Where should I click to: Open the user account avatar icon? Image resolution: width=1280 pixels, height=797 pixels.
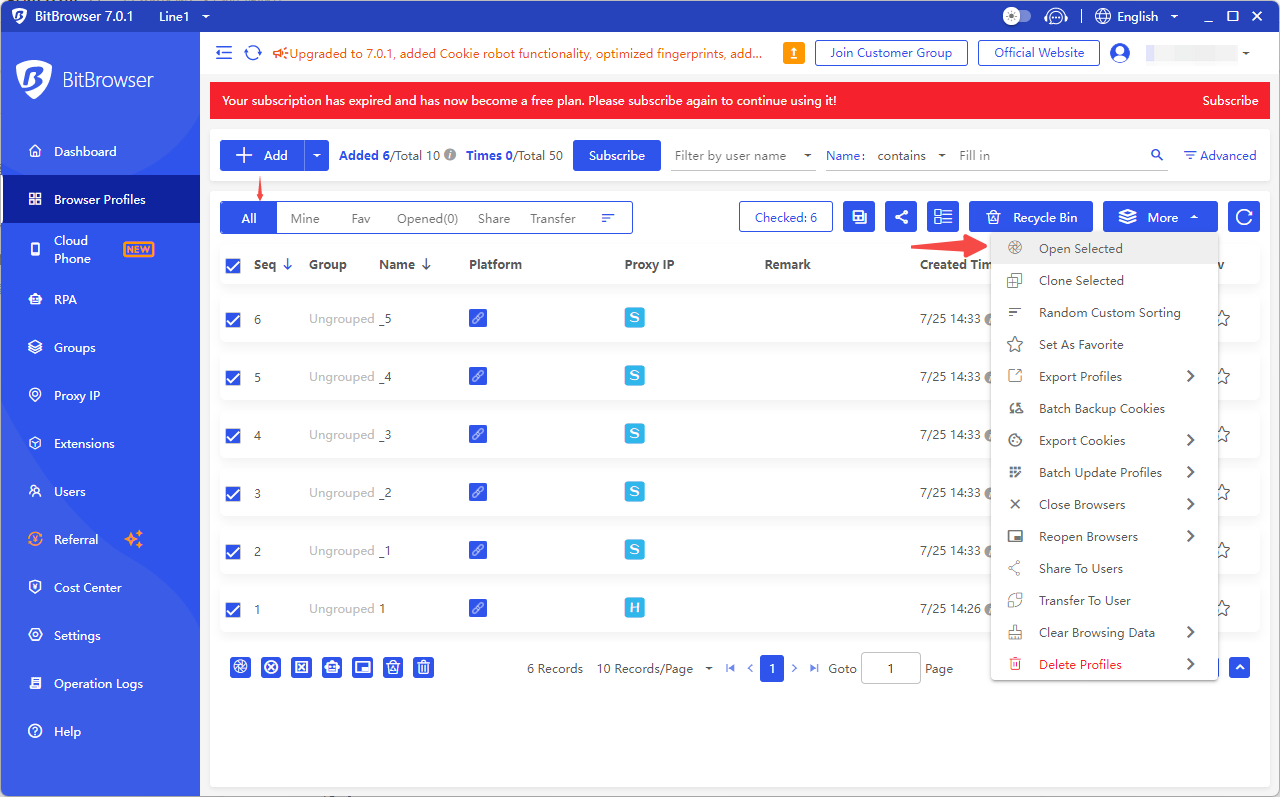(x=1120, y=53)
